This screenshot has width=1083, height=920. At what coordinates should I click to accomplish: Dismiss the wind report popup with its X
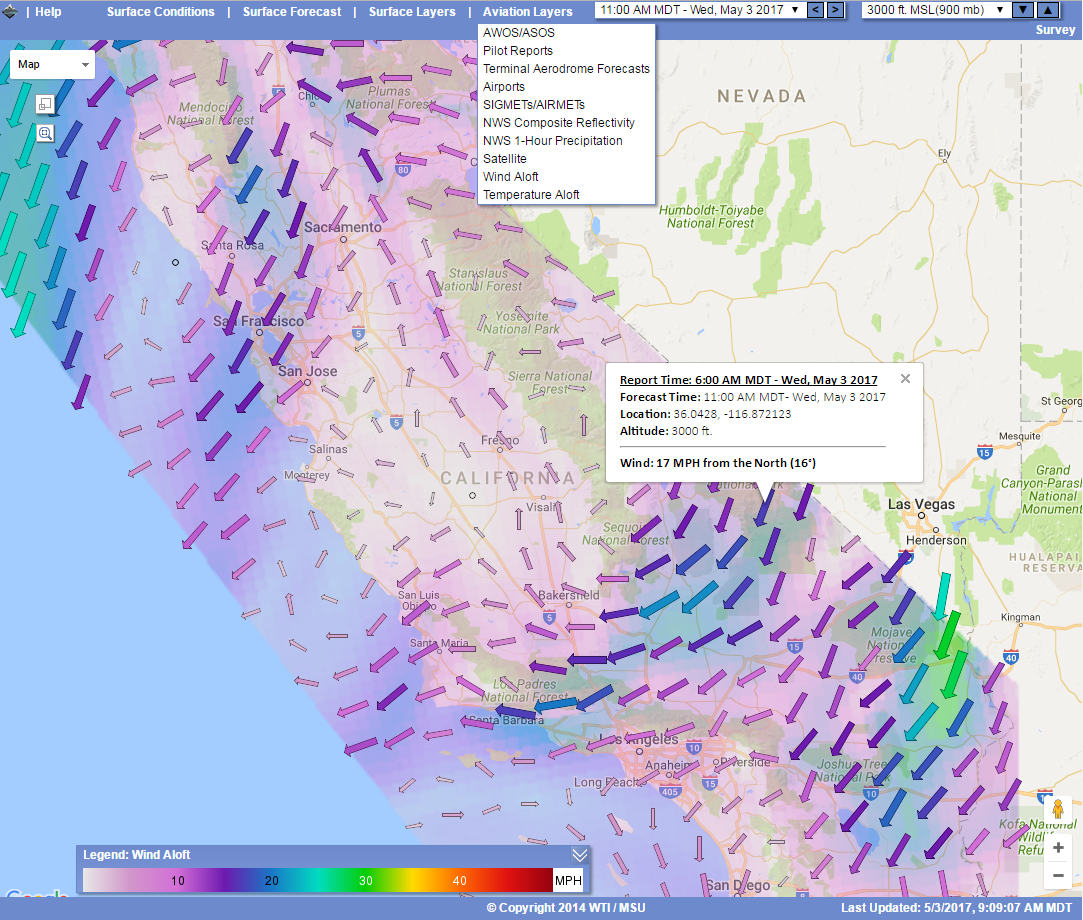pyautogui.click(x=905, y=378)
